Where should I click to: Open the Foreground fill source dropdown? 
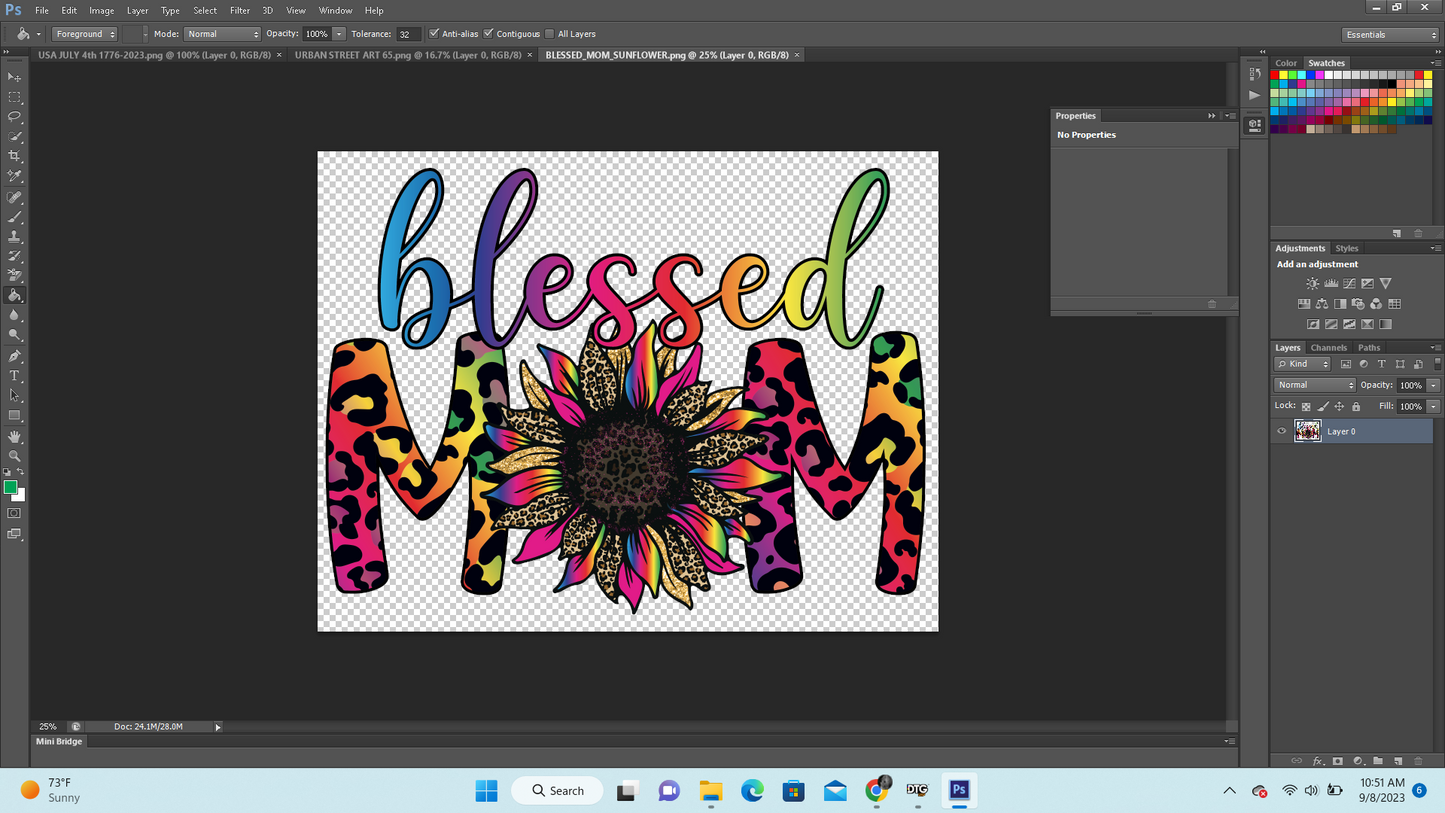(84, 34)
